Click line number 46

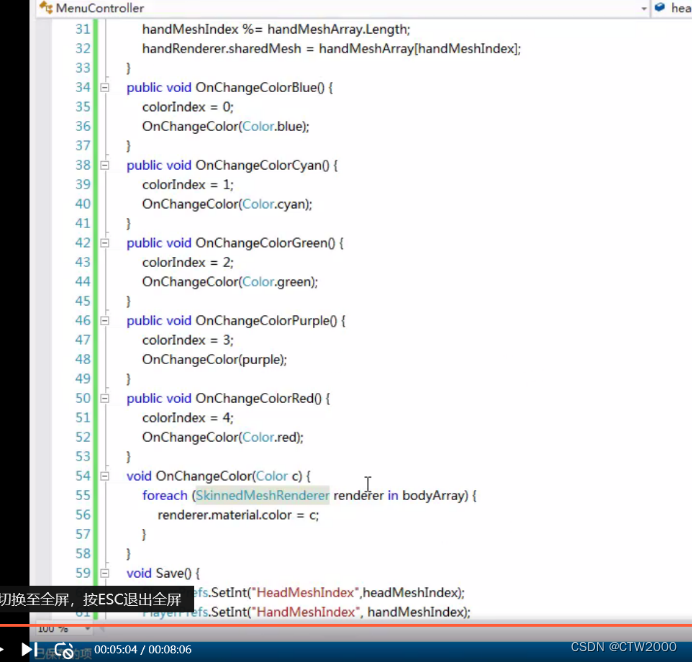[x=83, y=320]
